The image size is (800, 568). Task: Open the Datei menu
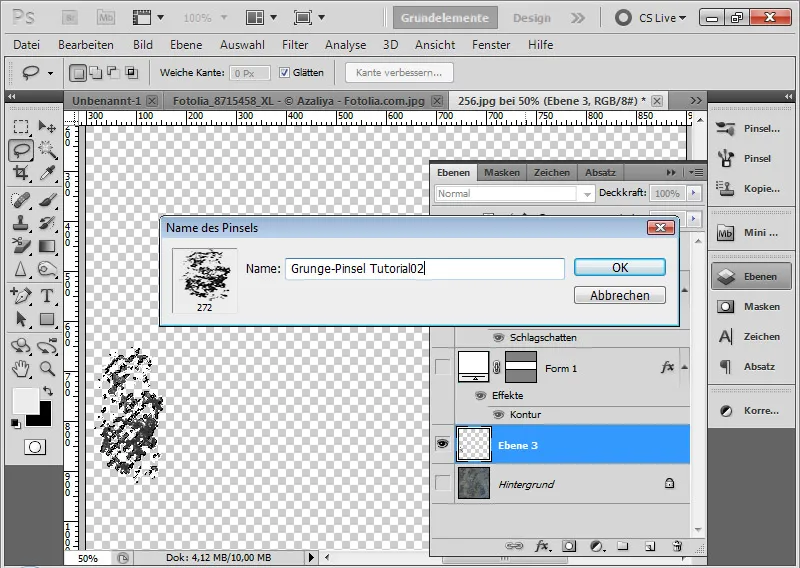(x=27, y=45)
